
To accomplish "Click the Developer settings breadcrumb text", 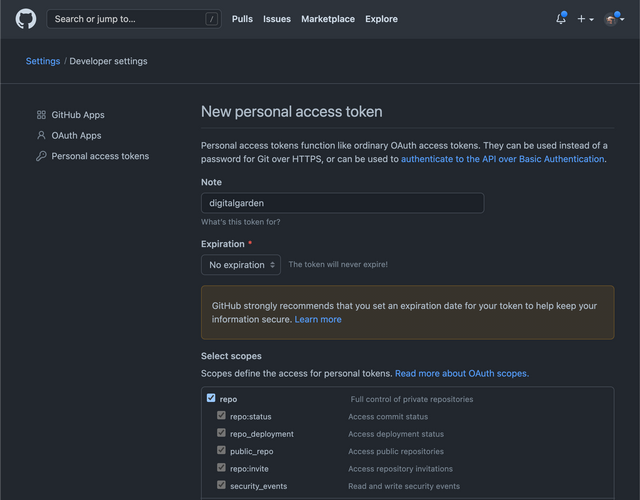I will pyautogui.click(x=108, y=61).
